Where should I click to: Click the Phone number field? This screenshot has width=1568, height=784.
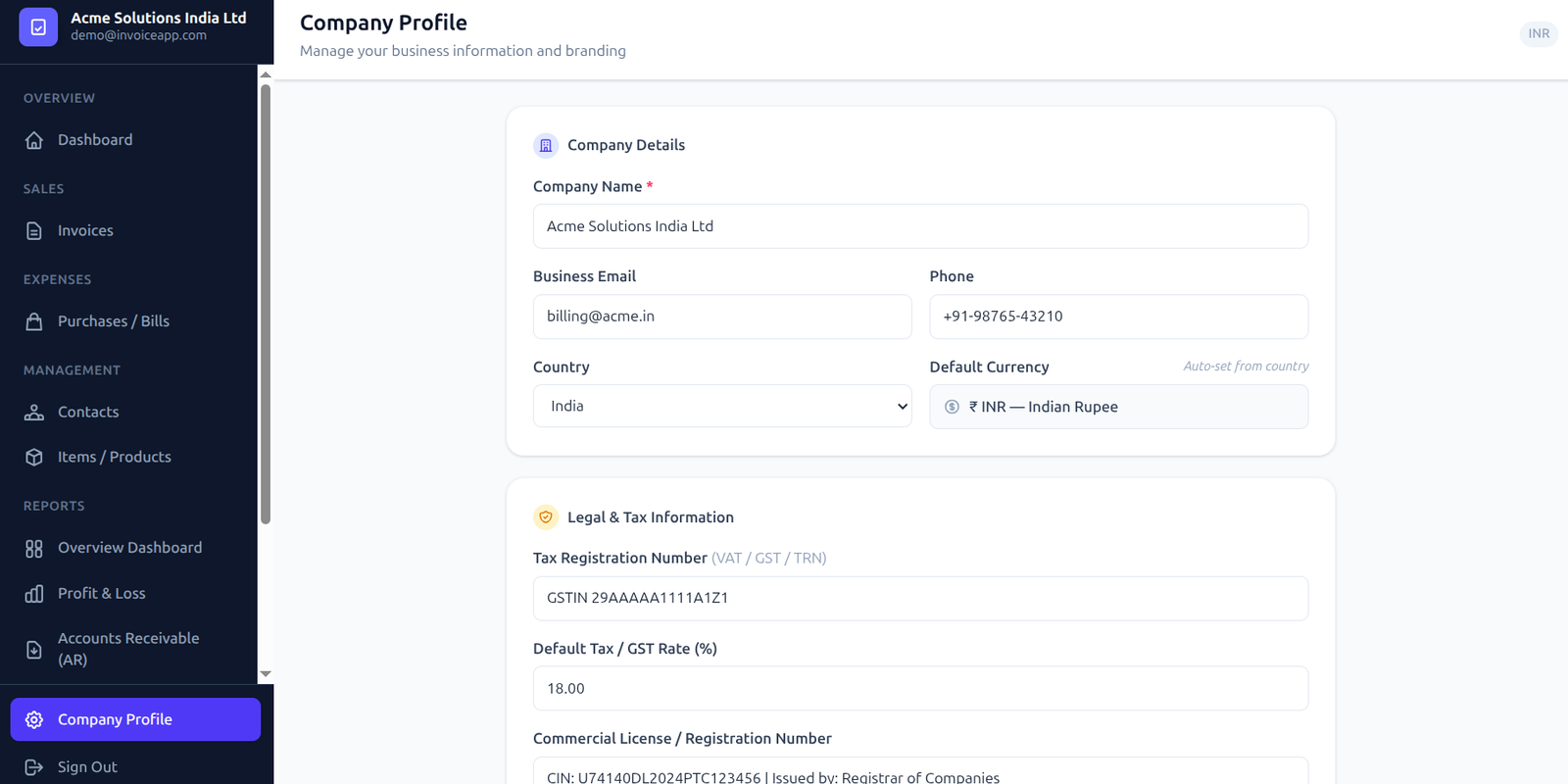[x=1119, y=317]
